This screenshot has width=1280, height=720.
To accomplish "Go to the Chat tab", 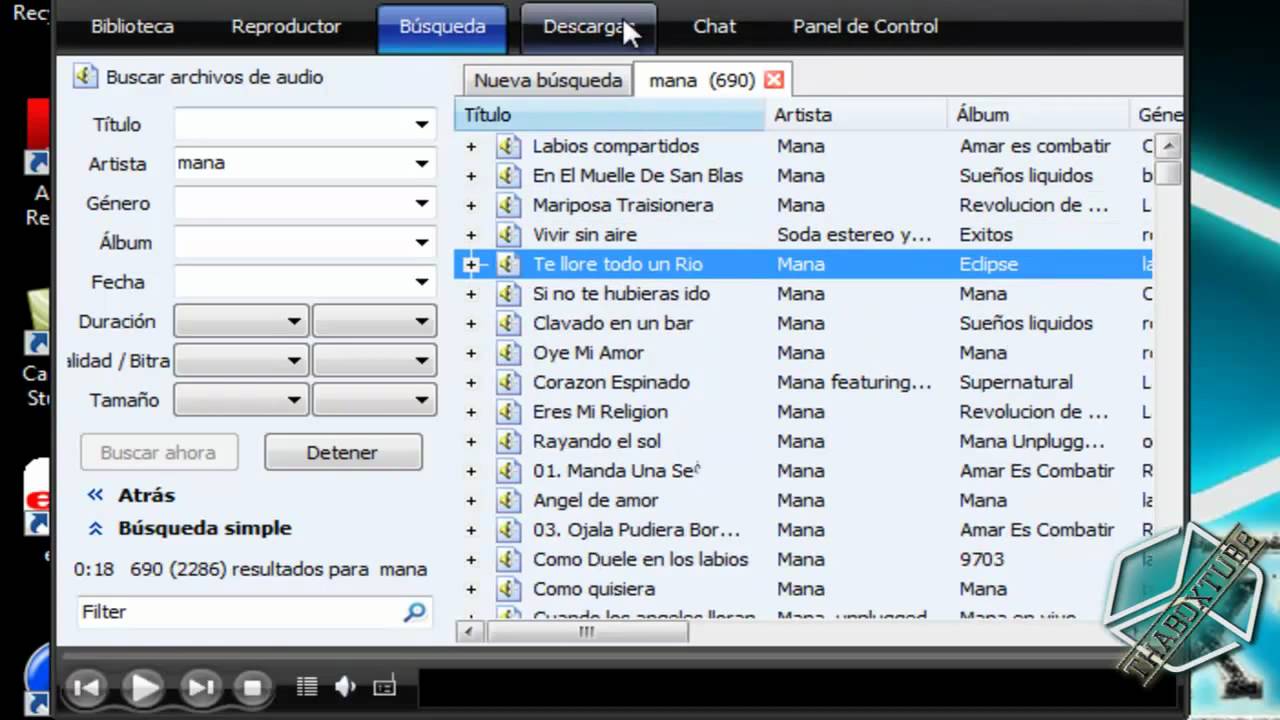I will click(x=714, y=27).
